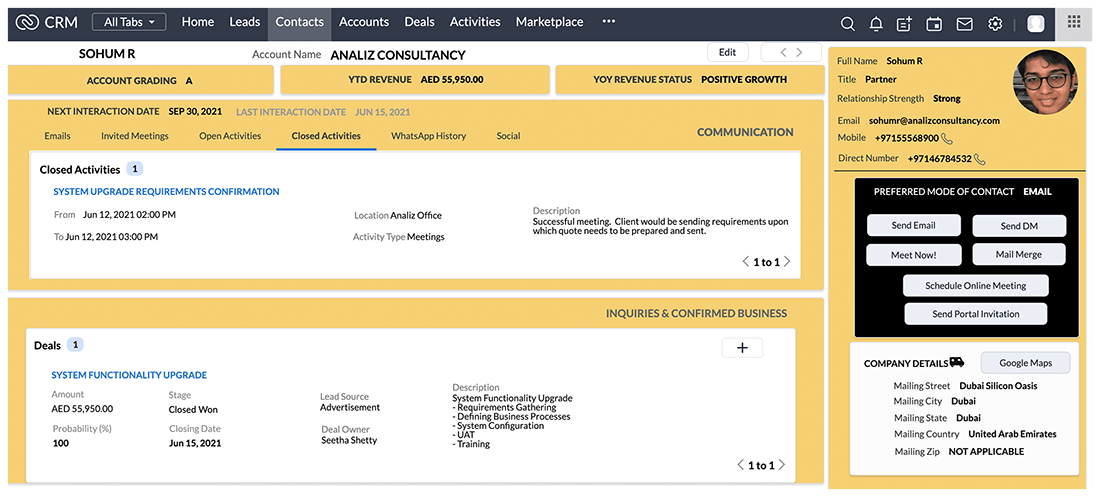Call the Direct Number phone icon

[980, 159]
